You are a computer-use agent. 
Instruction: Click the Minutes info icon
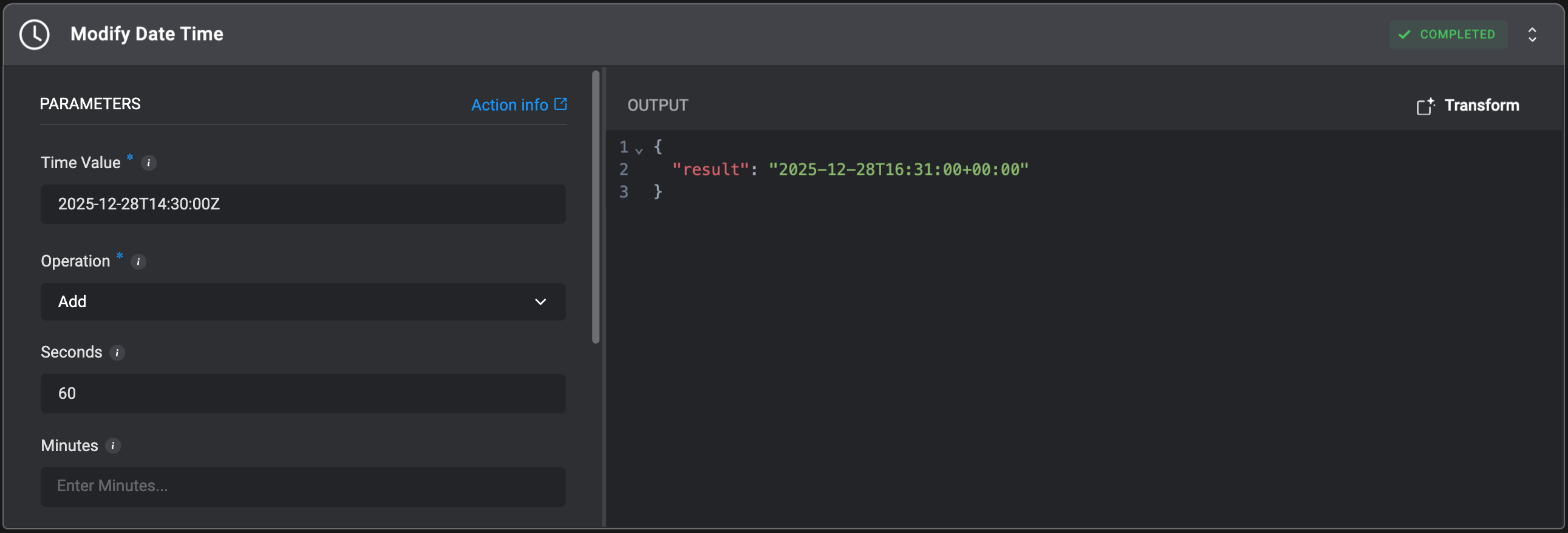pos(112,446)
